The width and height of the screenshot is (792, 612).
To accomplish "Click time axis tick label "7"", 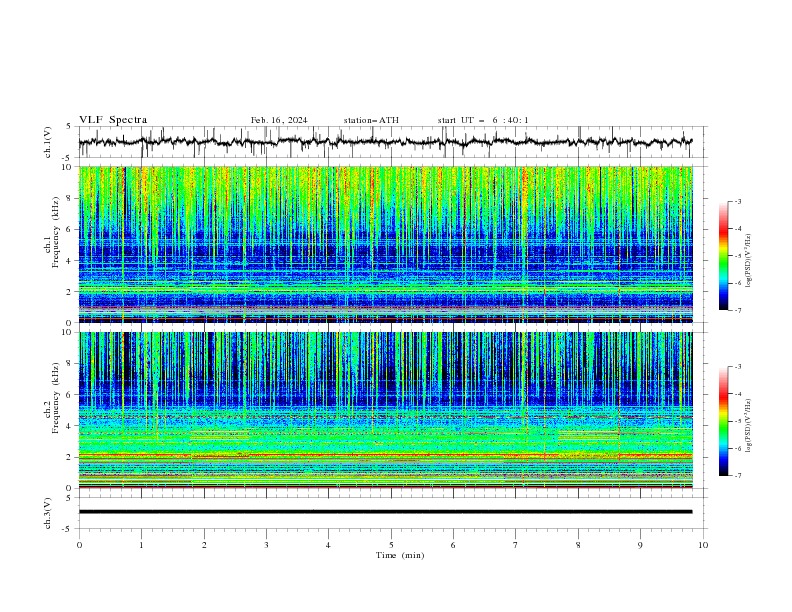I will [516, 545].
